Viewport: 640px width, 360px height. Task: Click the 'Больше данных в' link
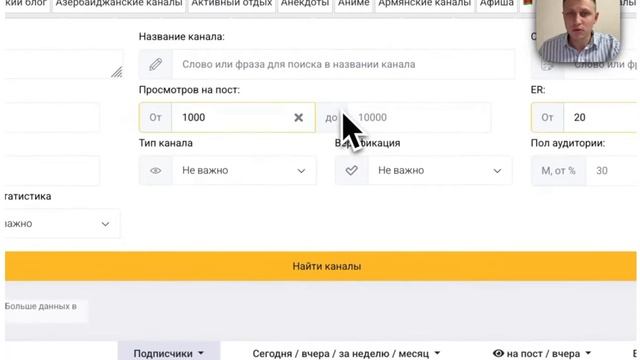(41, 306)
